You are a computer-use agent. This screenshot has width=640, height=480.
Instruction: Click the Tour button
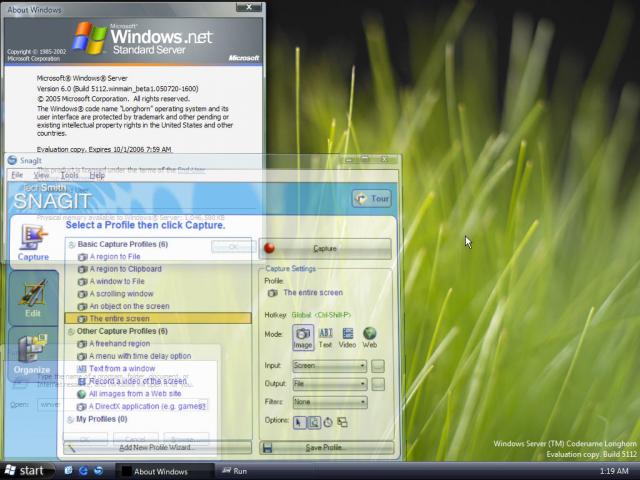(372, 198)
